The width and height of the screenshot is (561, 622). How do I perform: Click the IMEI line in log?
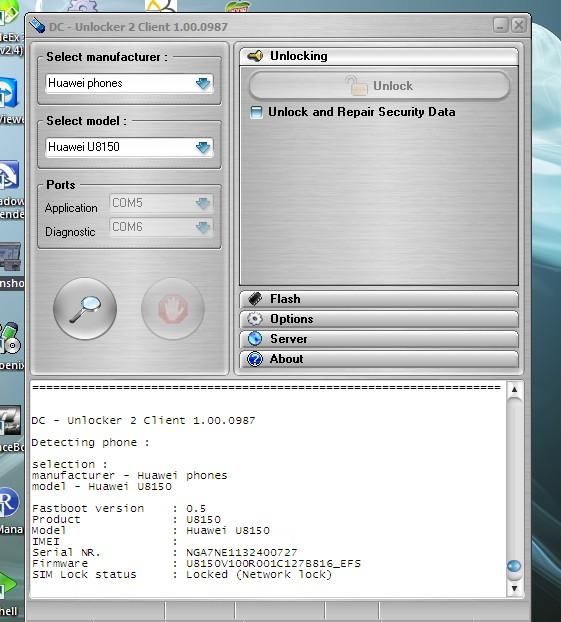[x=104, y=541]
